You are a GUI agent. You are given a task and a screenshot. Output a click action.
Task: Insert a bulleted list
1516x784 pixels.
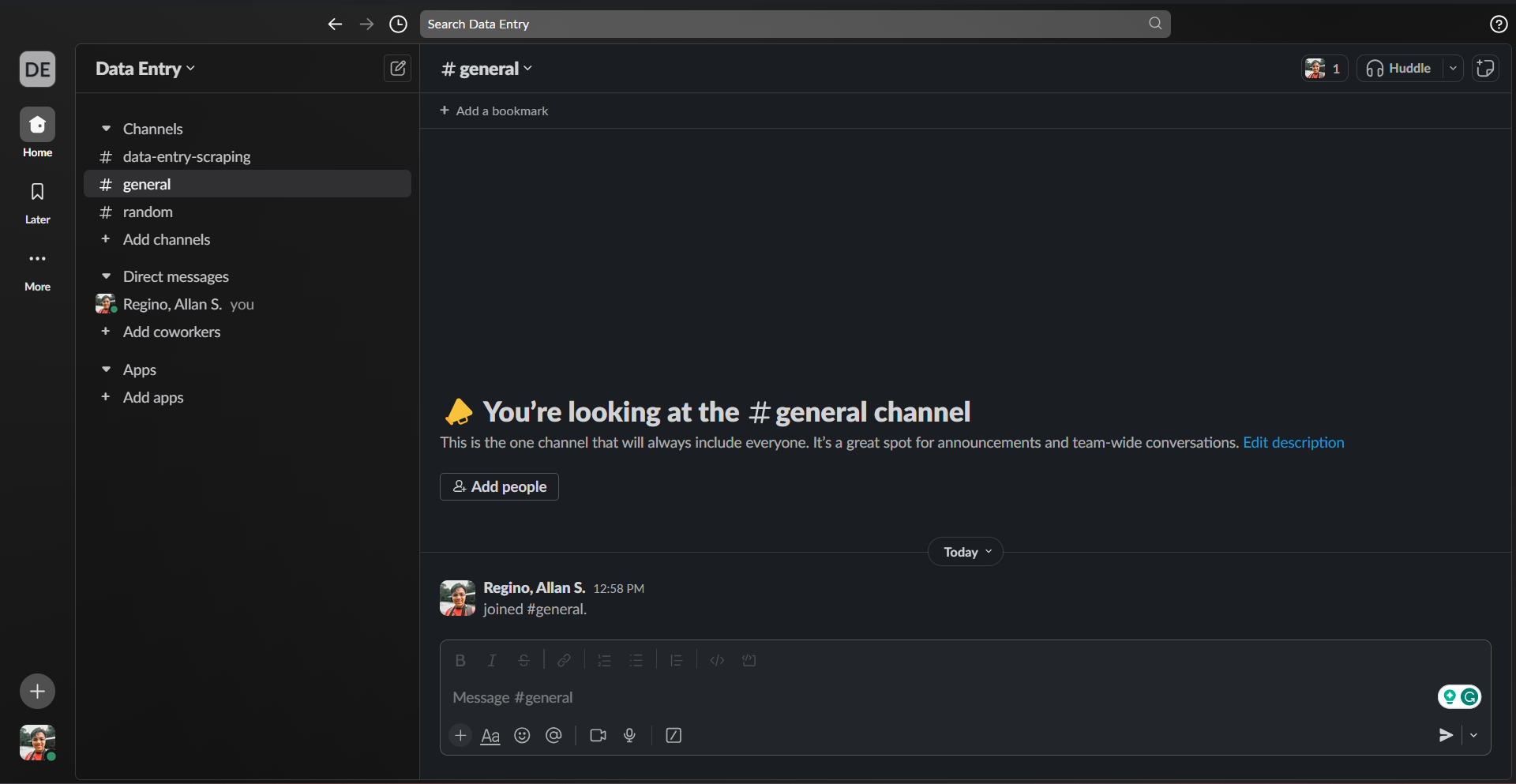[636, 661]
